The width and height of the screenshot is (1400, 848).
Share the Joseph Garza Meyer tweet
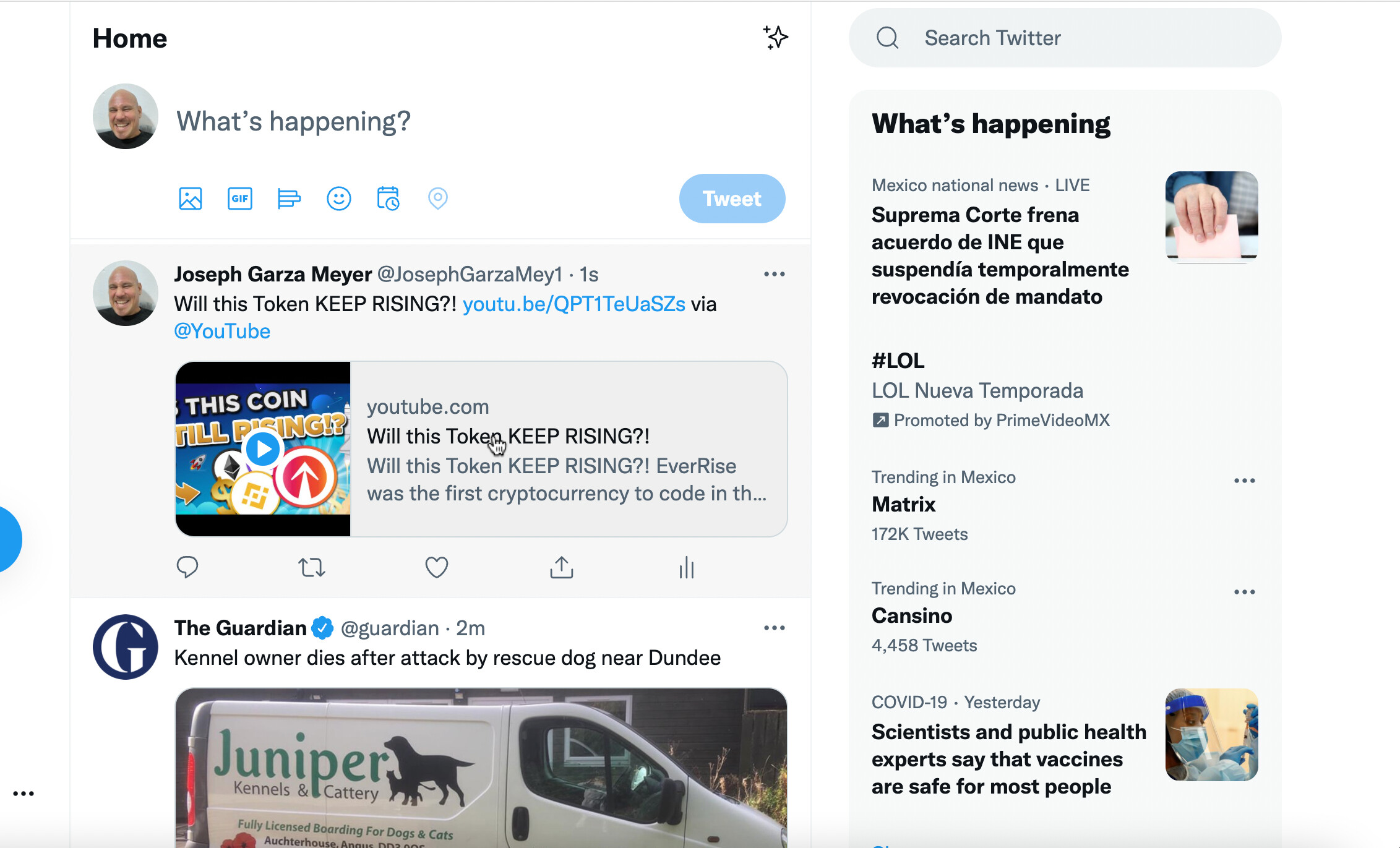pyautogui.click(x=562, y=567)
